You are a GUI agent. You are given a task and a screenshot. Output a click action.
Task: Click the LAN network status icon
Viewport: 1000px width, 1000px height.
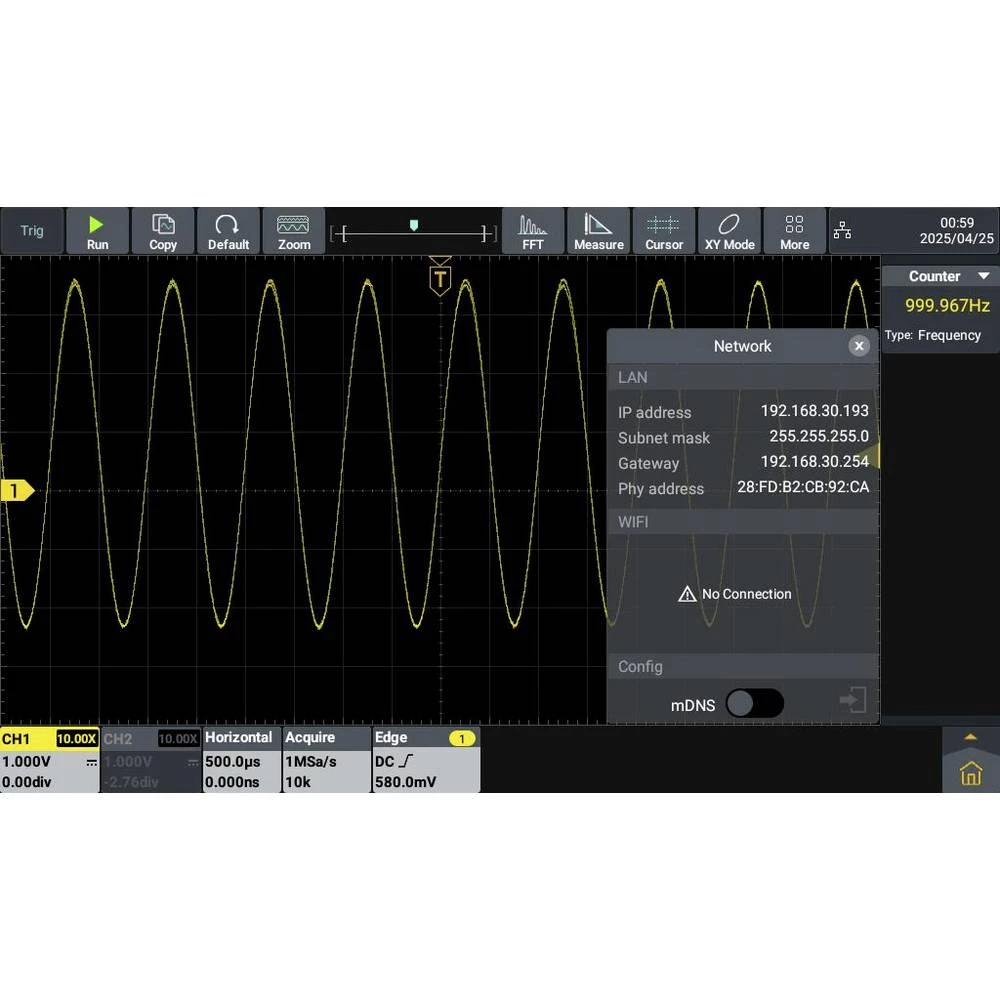[x=843, y=232]
